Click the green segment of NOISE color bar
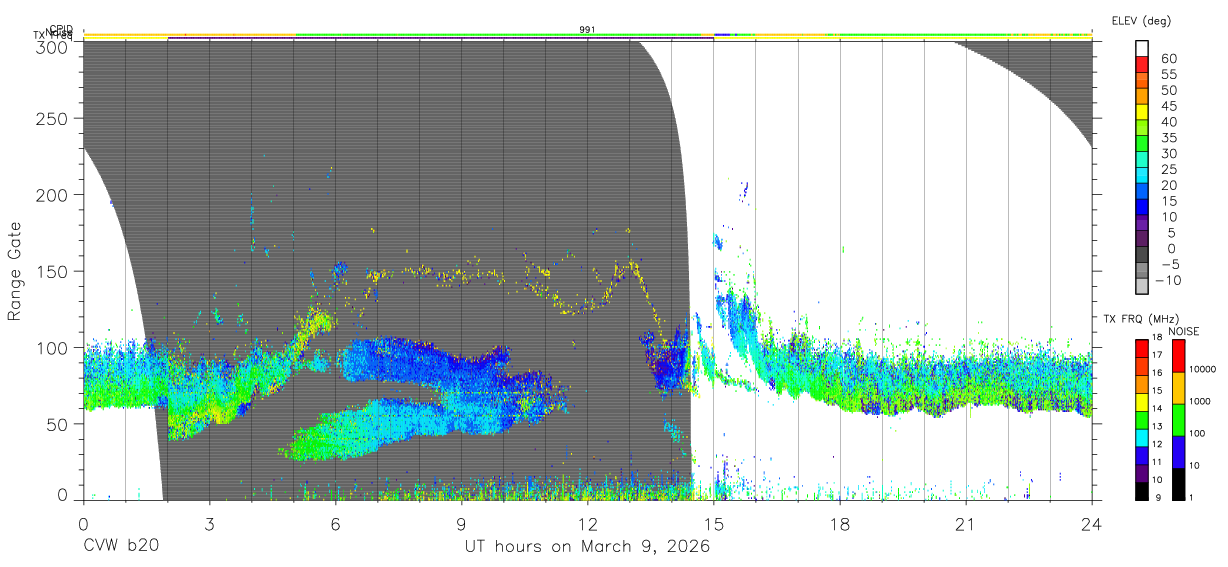Image resolution: width=1228 pixels, height=567 pixels. 1178,420
